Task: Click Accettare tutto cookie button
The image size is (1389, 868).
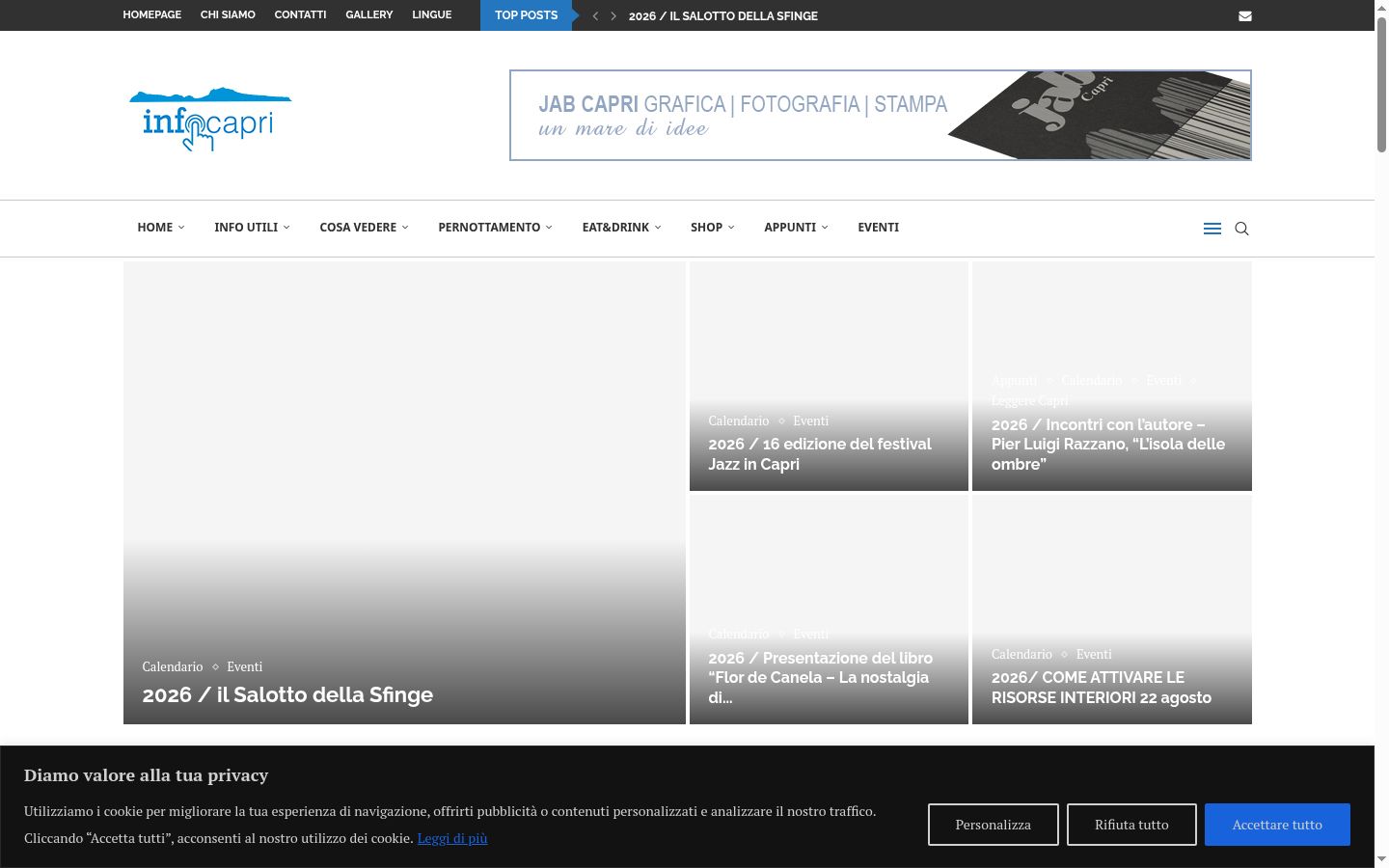Action: (x=1277, y=825)
